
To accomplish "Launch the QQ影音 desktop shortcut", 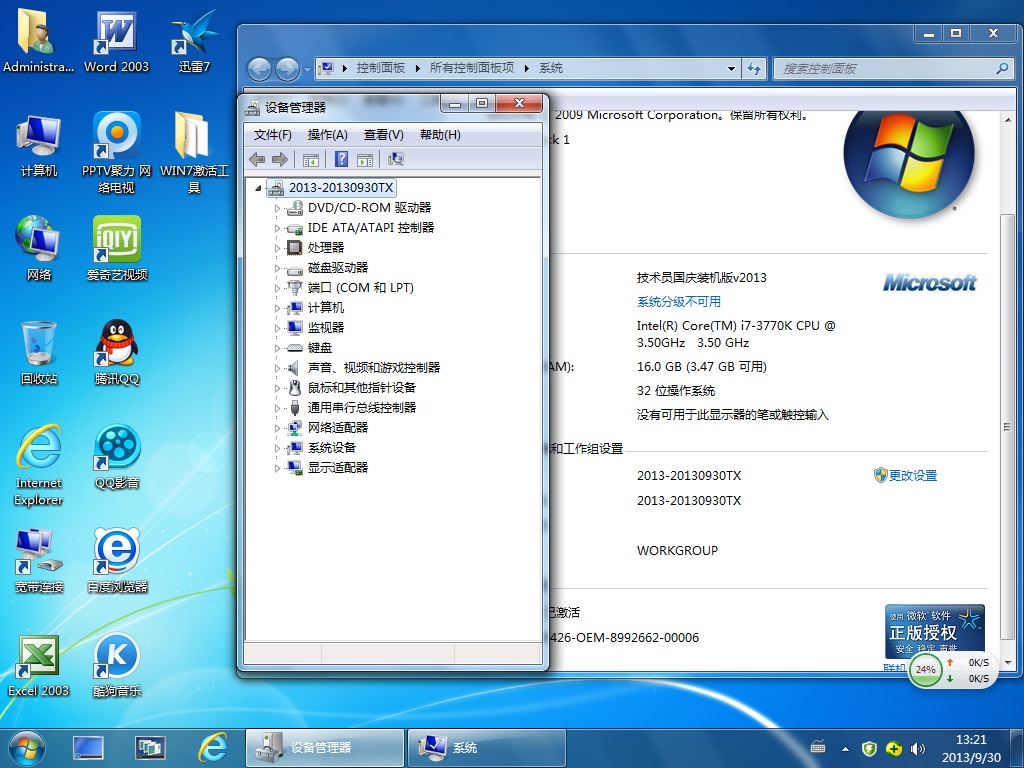I will point(116,456).
